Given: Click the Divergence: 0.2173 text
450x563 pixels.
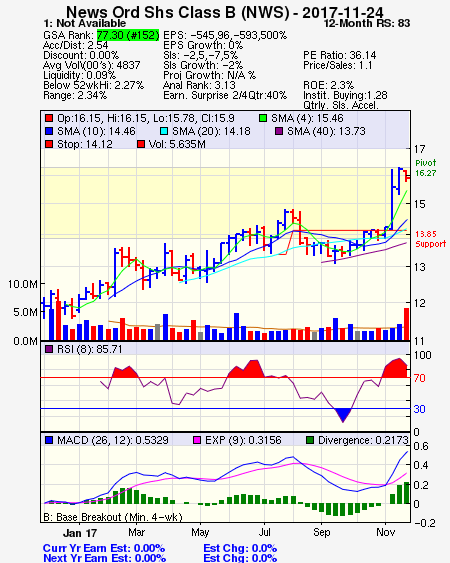Looking at the screenshot, I should coord(363,440).
